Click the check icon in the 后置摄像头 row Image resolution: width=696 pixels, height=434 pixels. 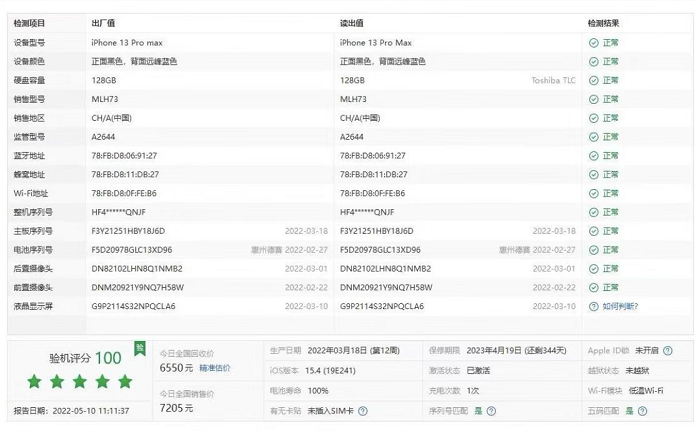pos(593,269)
